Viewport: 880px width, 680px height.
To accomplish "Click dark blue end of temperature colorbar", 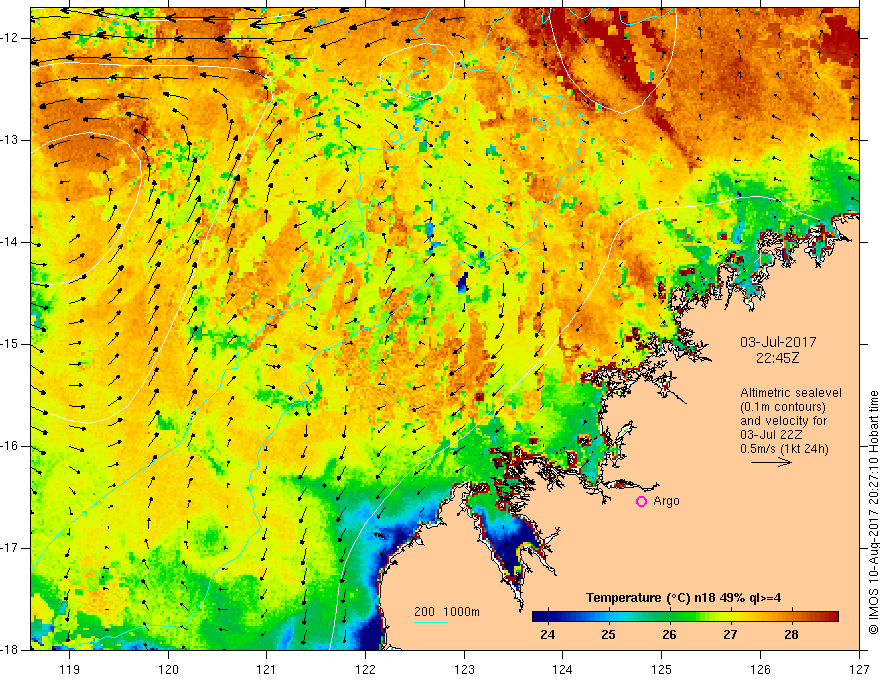I will pos(538,617).
